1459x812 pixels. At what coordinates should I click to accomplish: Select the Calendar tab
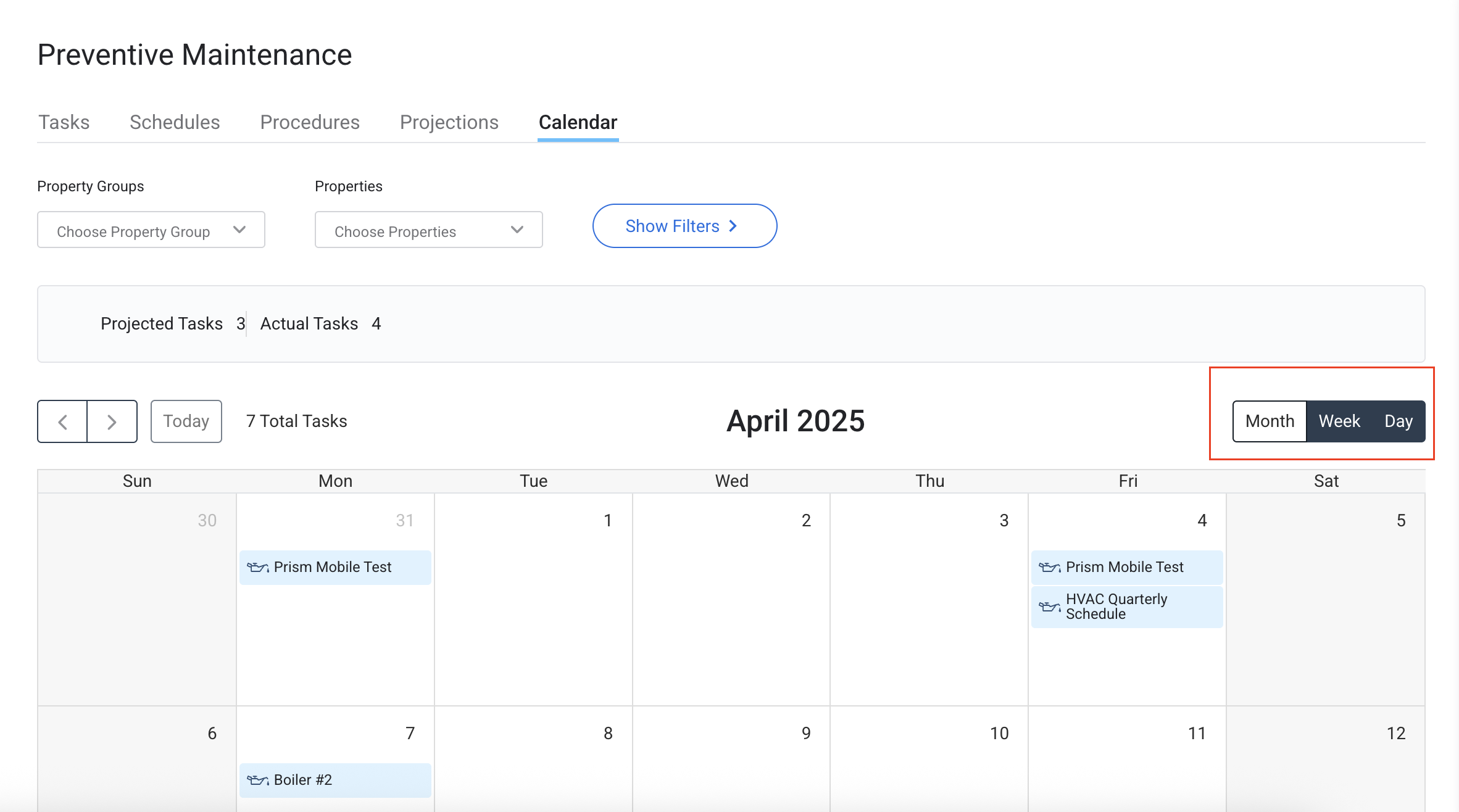[578, 122]
